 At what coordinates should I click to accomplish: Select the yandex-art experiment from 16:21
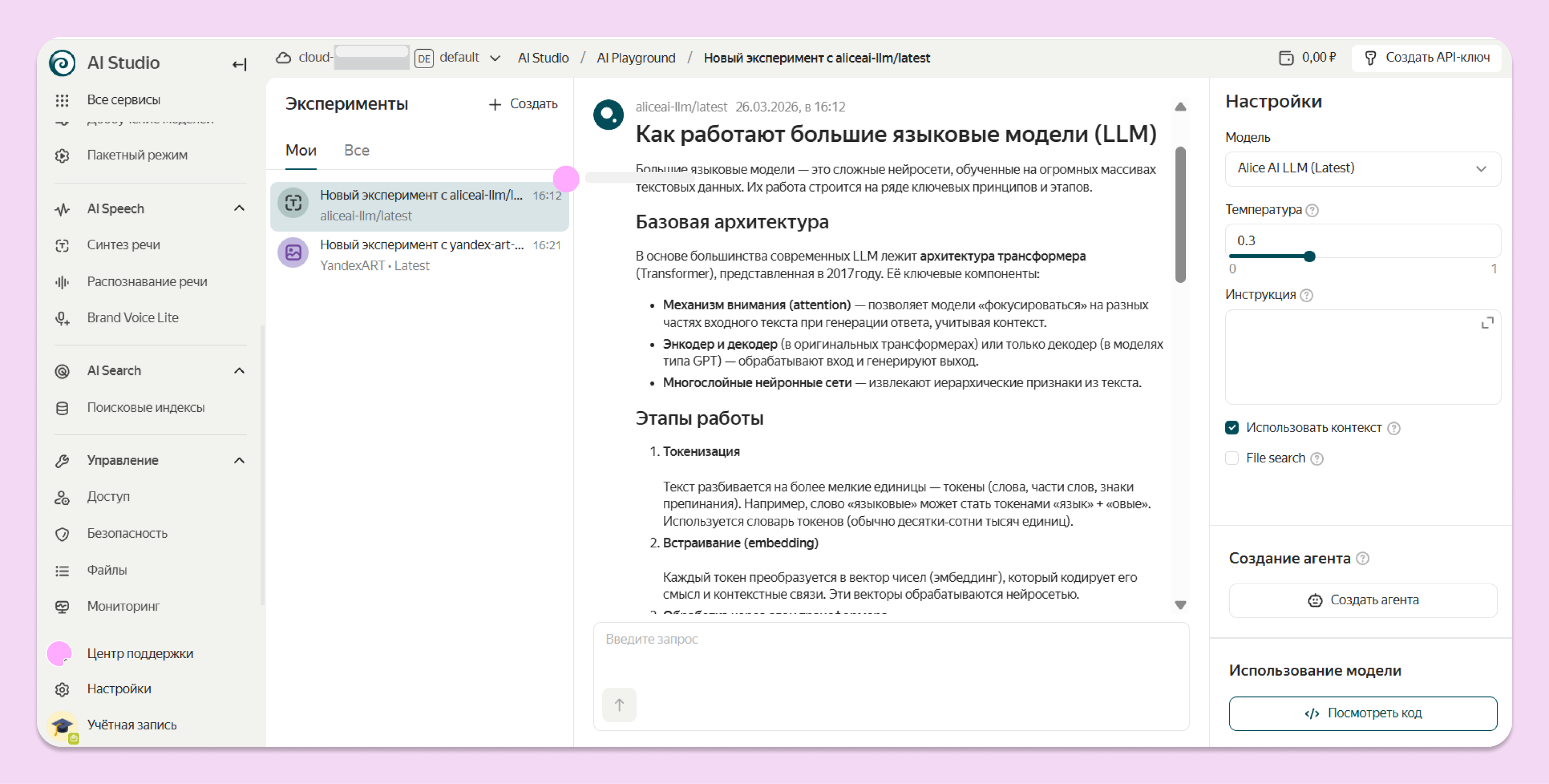[419, 256]
